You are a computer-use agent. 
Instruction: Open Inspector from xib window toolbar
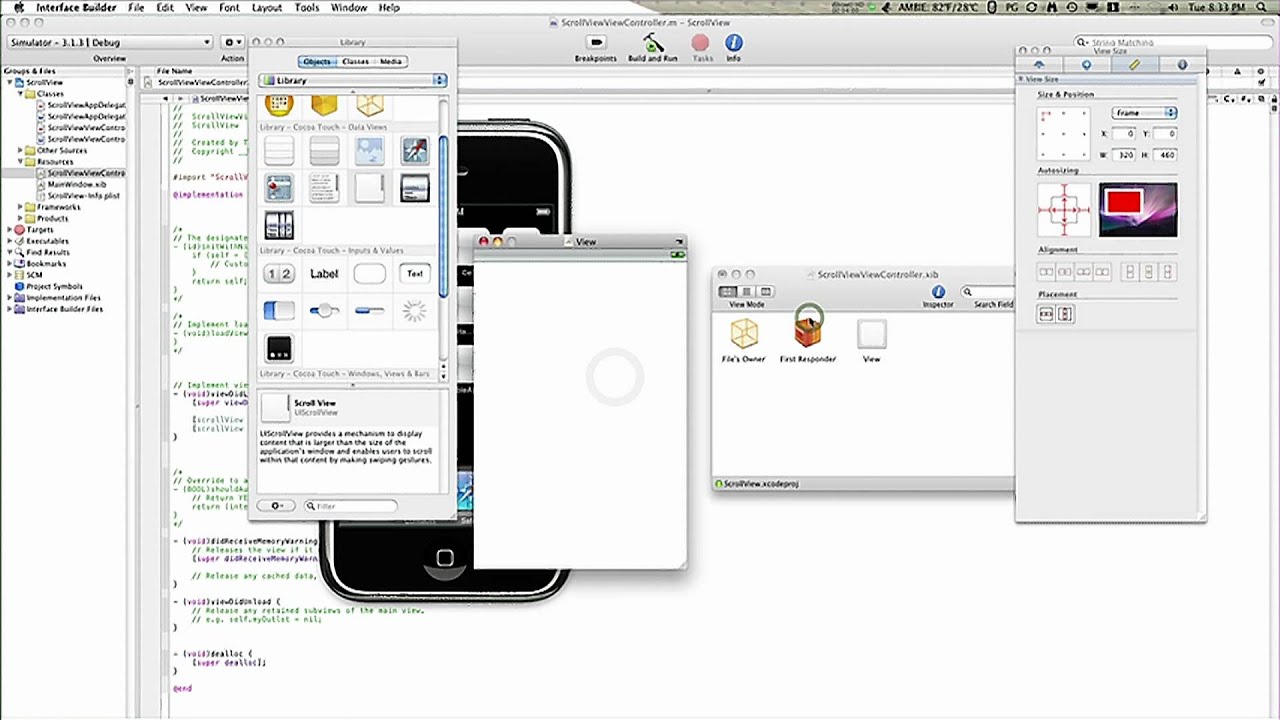pyautogui.click(x=938, y=292)
